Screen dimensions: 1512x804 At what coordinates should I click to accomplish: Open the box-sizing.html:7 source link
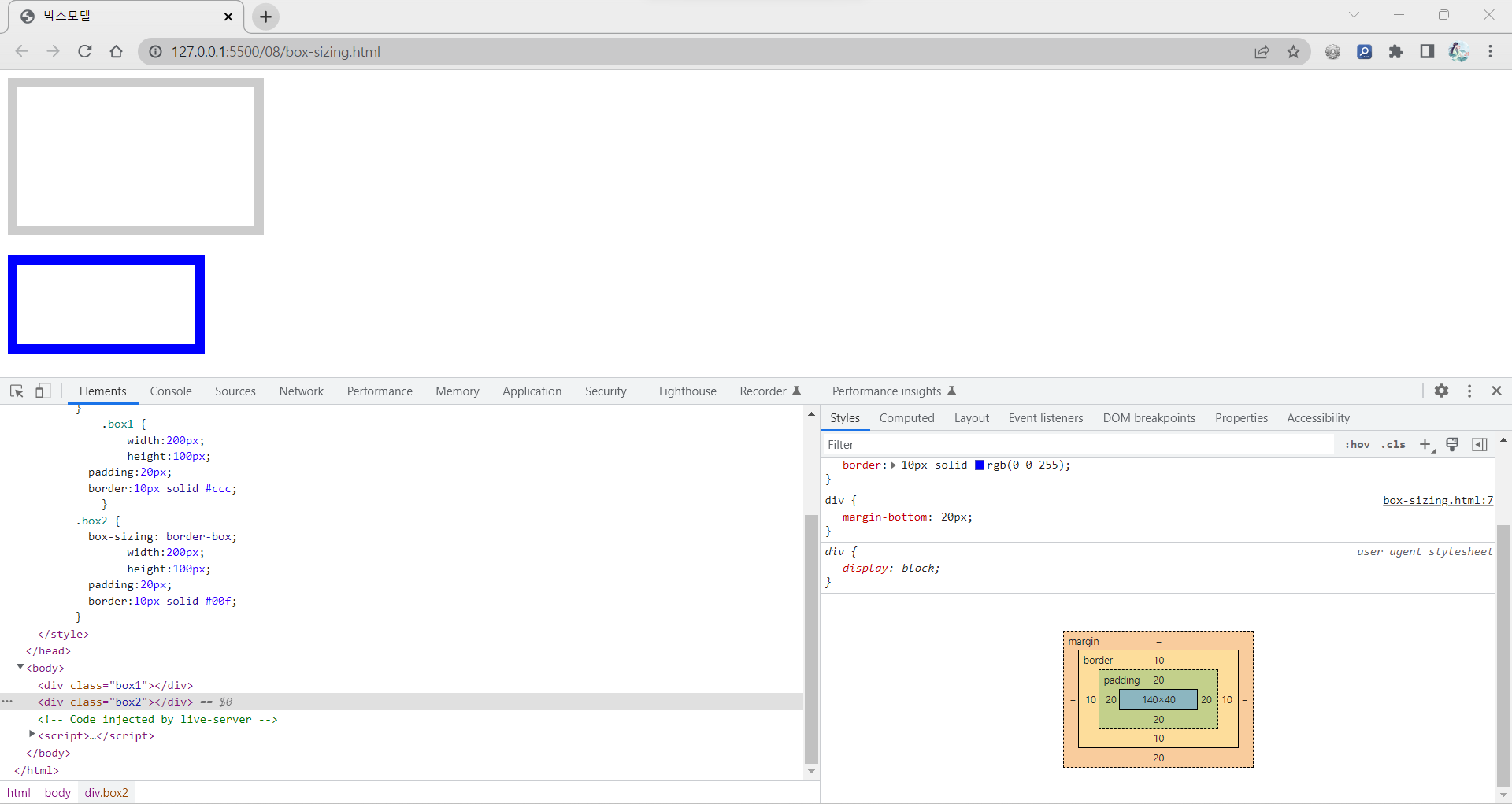tap(1438, 501)
